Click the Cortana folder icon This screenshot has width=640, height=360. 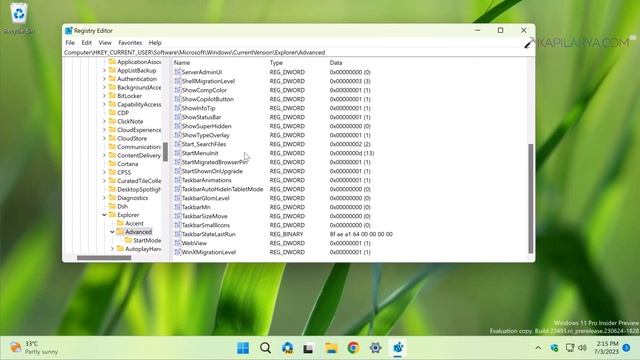click(112, 163)
